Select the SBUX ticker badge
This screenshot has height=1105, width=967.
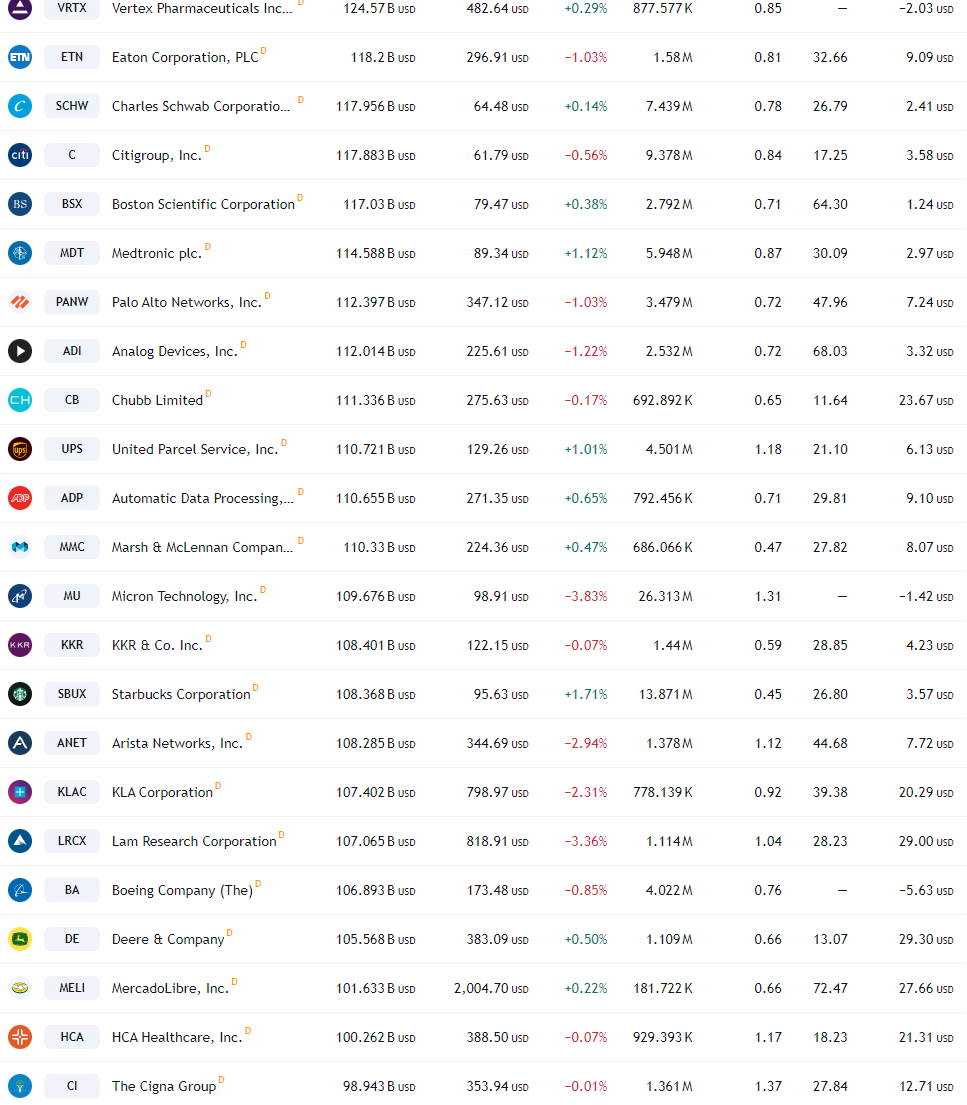pyautogui.click(x=72, y=694)
